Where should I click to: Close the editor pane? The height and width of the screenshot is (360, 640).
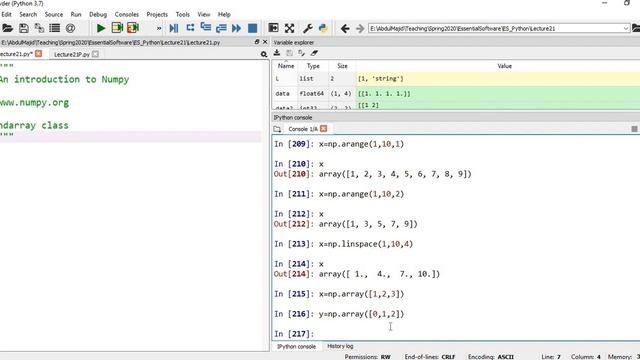[265, 42]
